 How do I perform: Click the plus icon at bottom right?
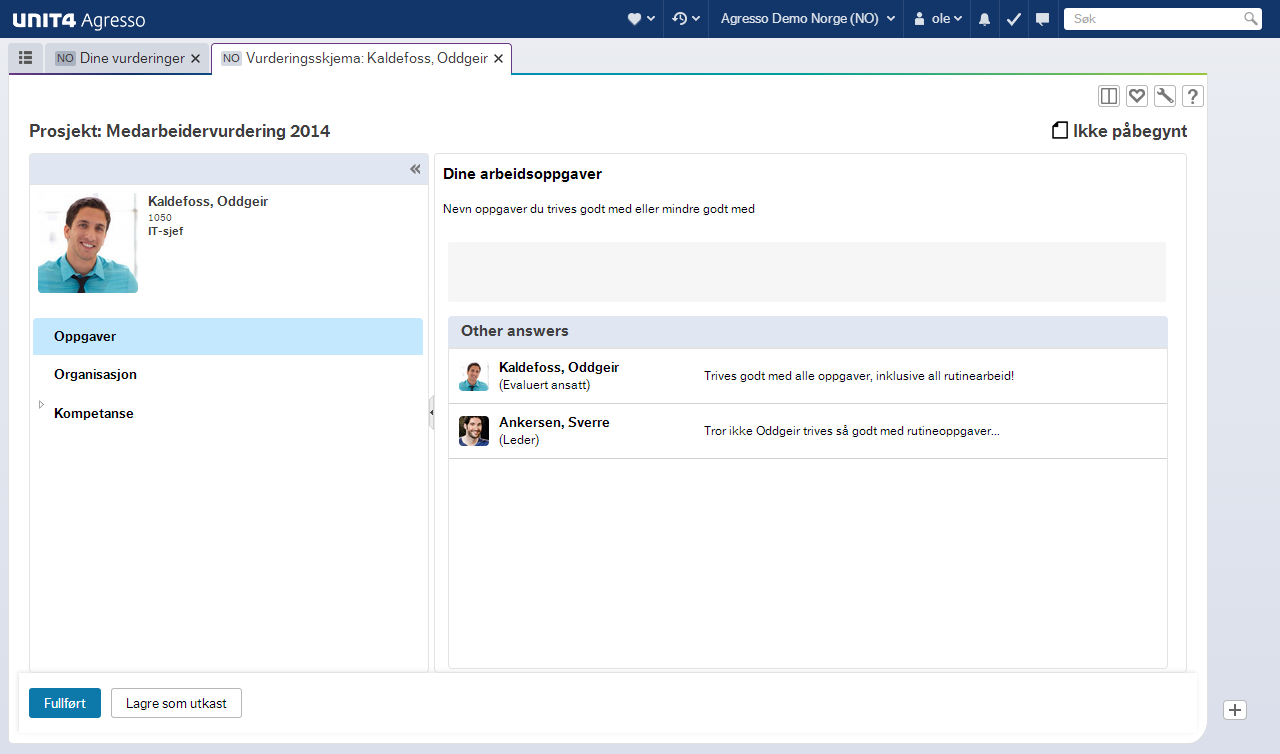[x=1235, y=710]
